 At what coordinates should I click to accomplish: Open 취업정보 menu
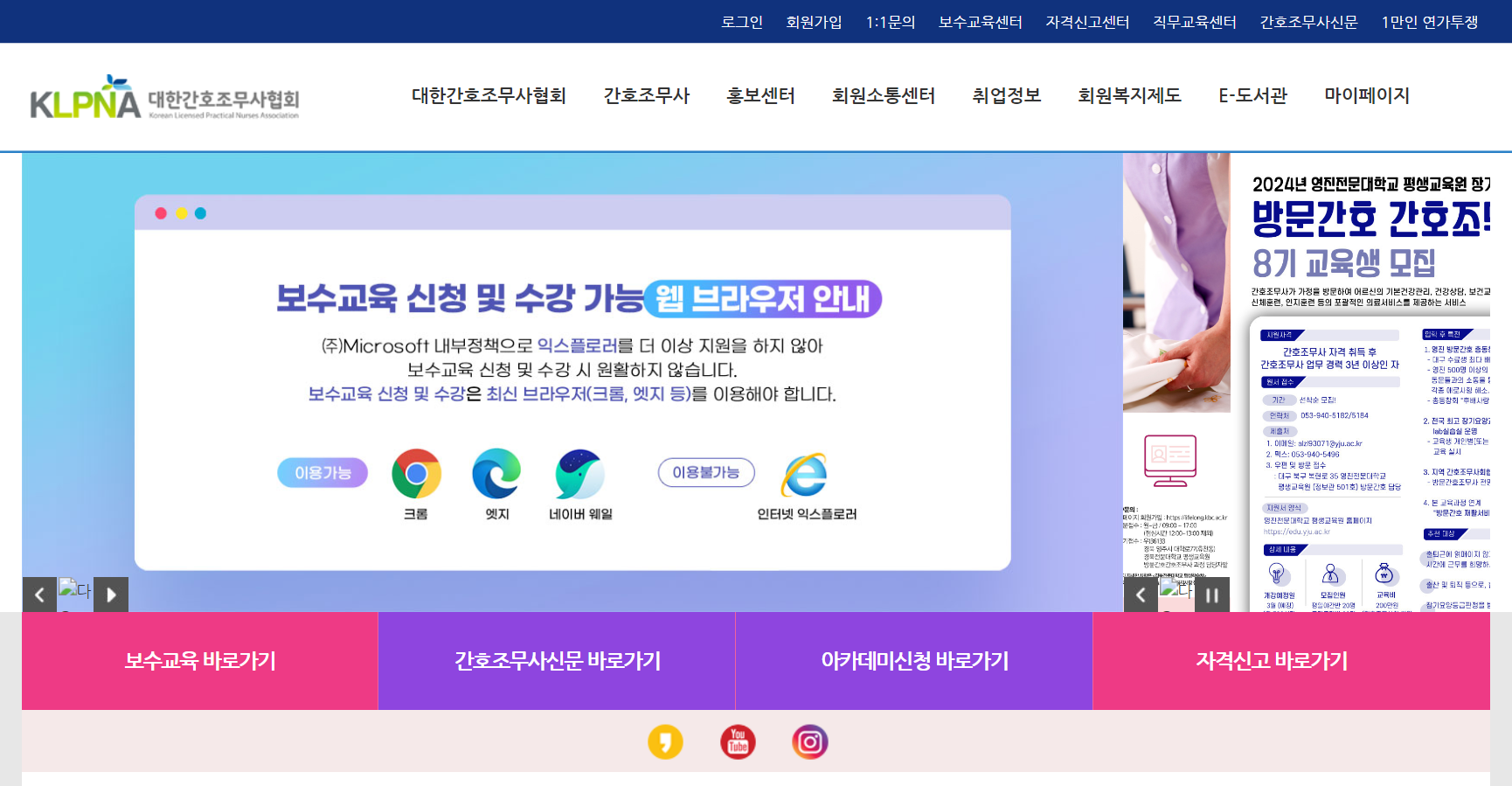1006,95
